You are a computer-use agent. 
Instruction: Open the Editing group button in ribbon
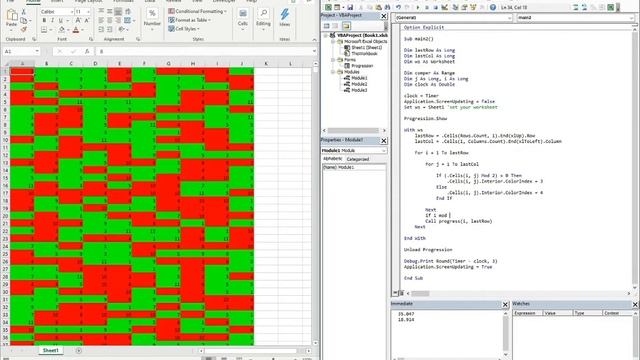(263, 19)
